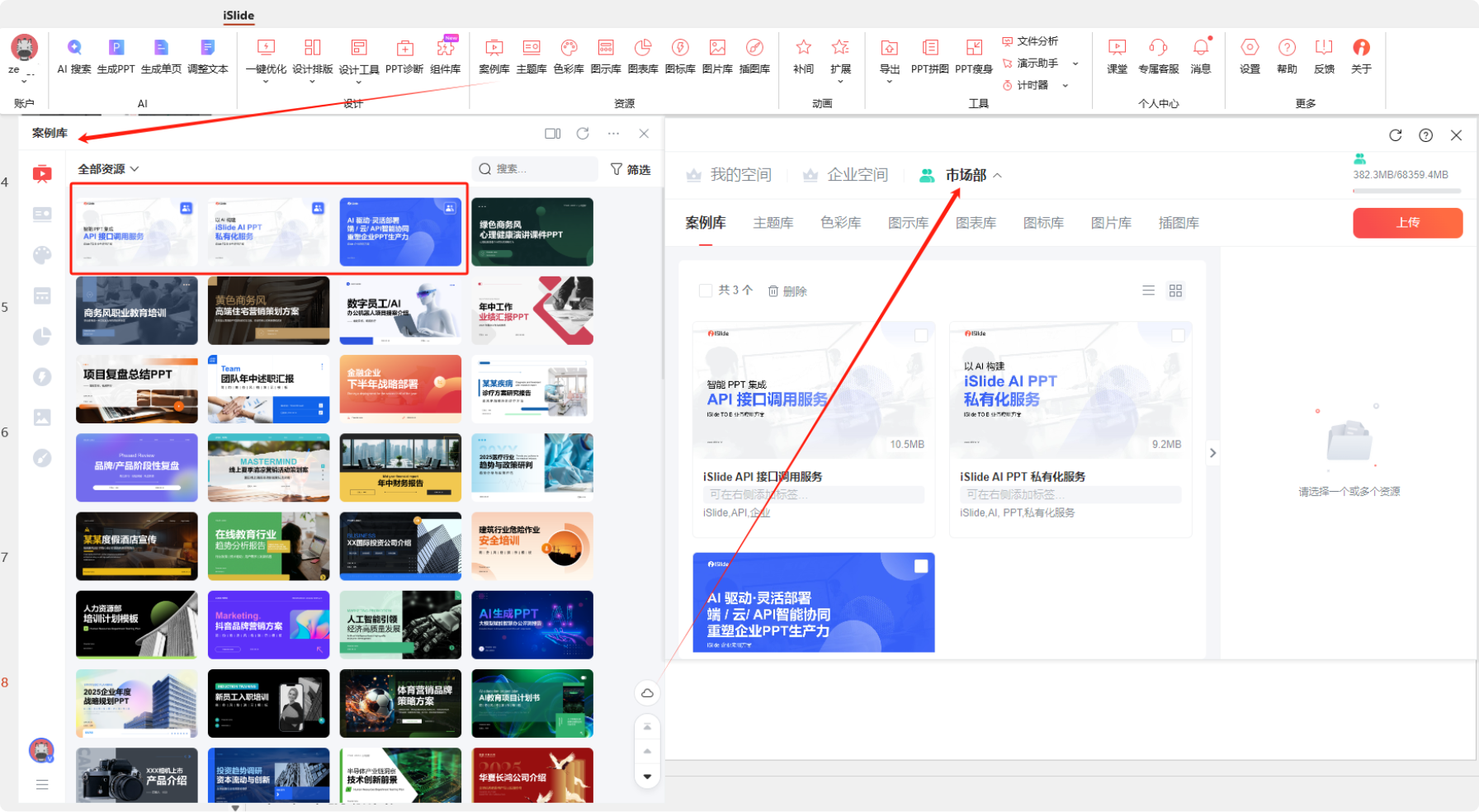Open the PPT诊断 tool
The width and height of the screenshot is (1479, 812).
(404, 49)
